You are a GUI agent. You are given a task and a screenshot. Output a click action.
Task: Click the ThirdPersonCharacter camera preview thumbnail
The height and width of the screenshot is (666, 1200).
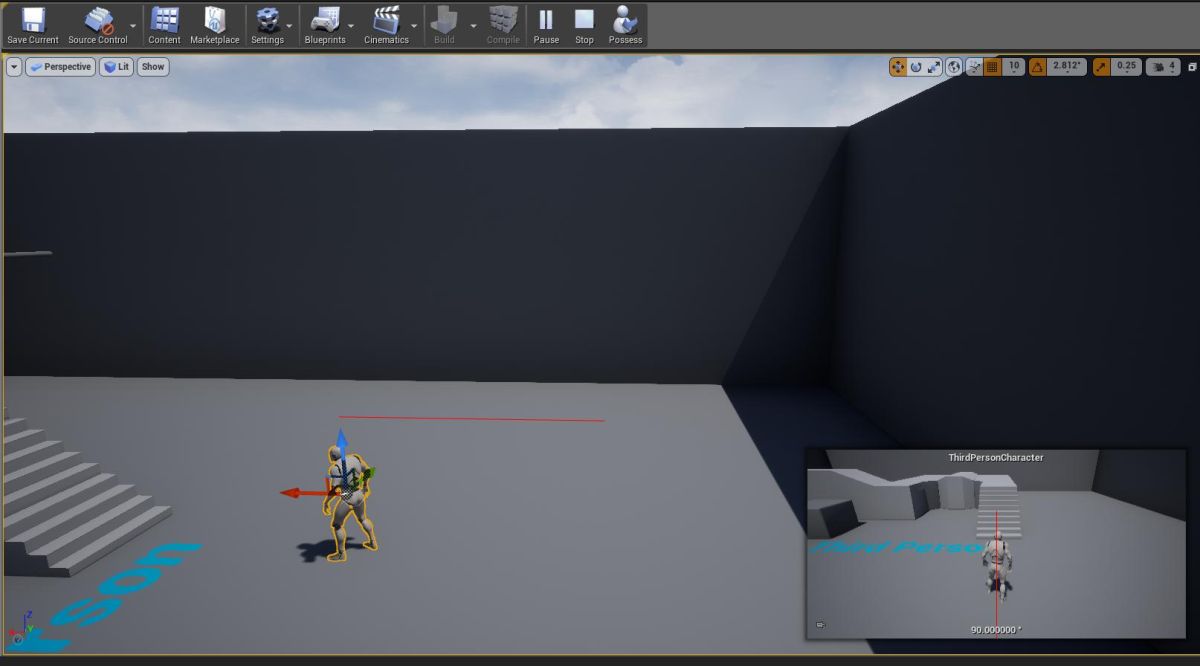pos(996,544)
